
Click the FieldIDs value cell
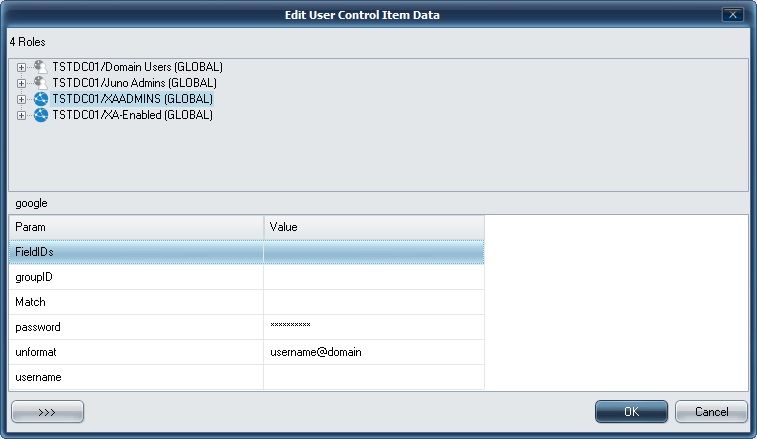374,252
